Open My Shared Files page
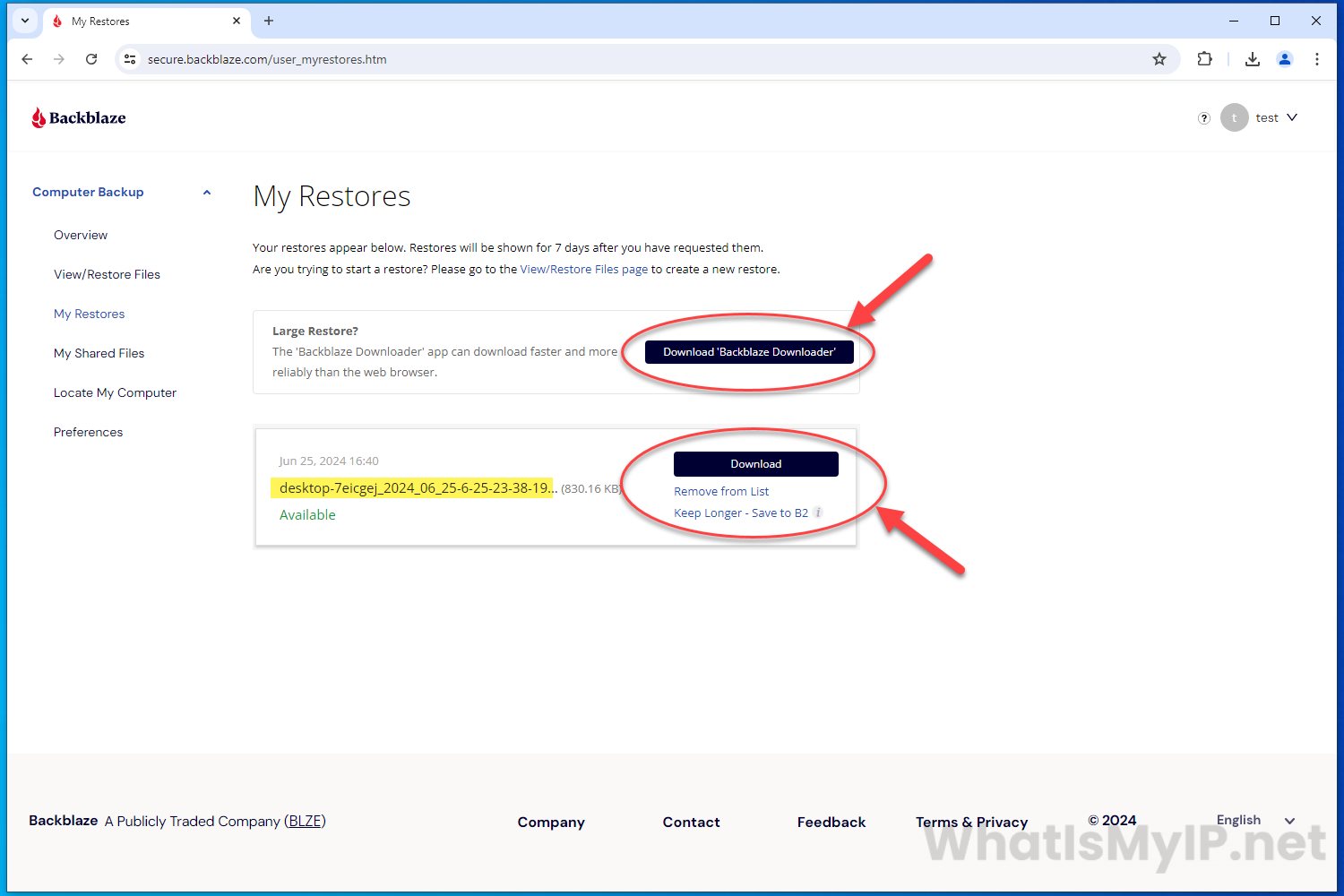Viewport: 1344px width, 896px height. [99, 353]
